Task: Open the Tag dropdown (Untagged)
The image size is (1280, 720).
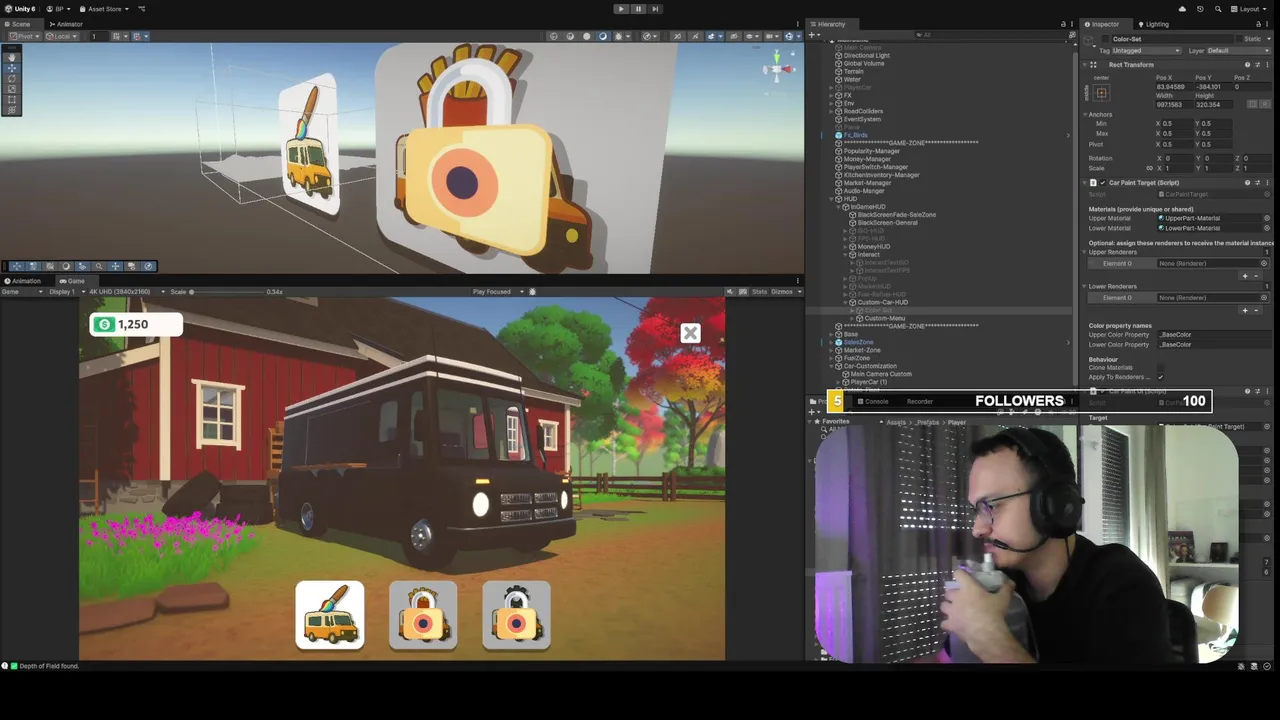Action: coord(1145,50)
